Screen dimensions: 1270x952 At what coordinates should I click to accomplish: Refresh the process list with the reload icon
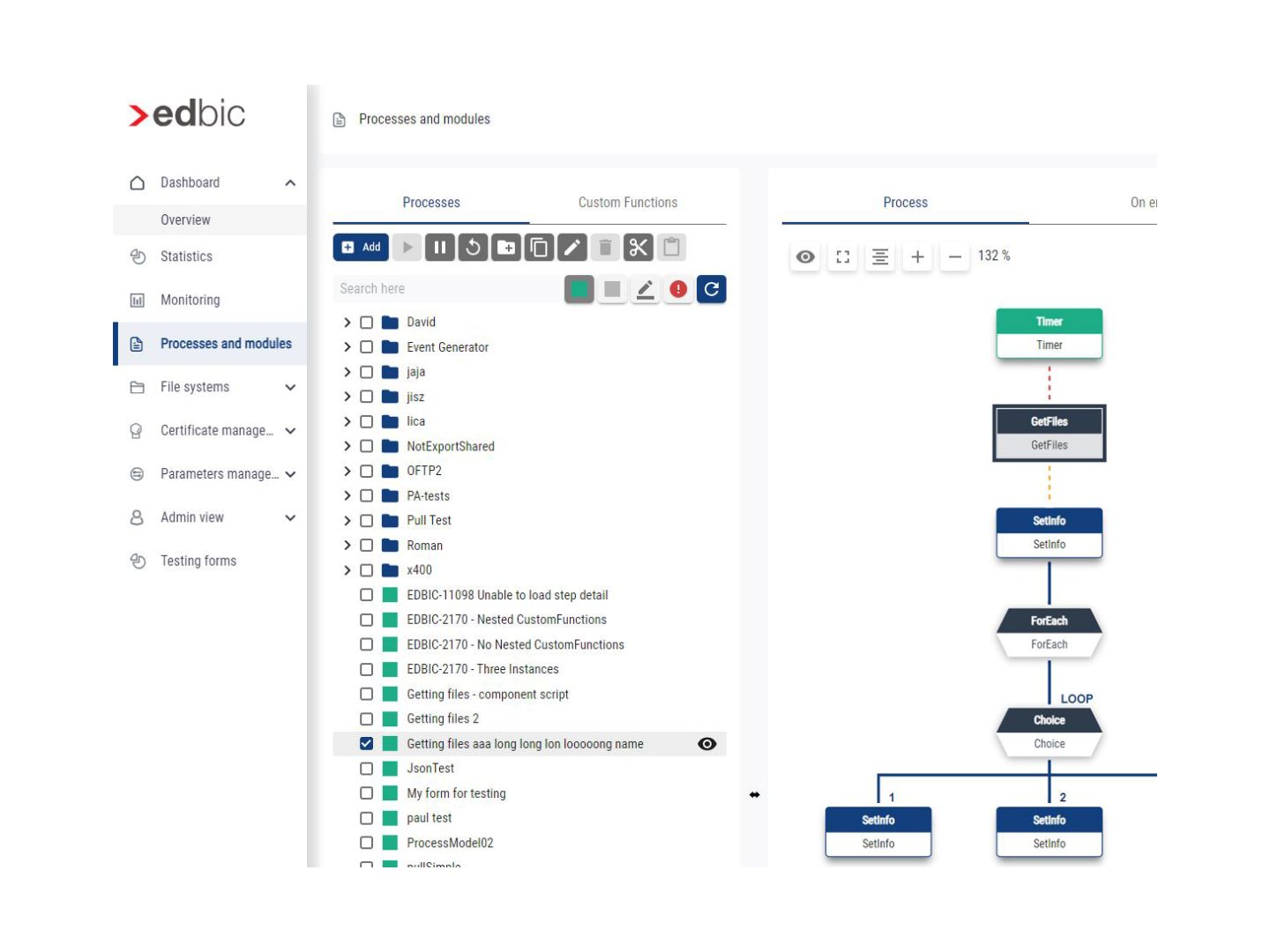711,288
